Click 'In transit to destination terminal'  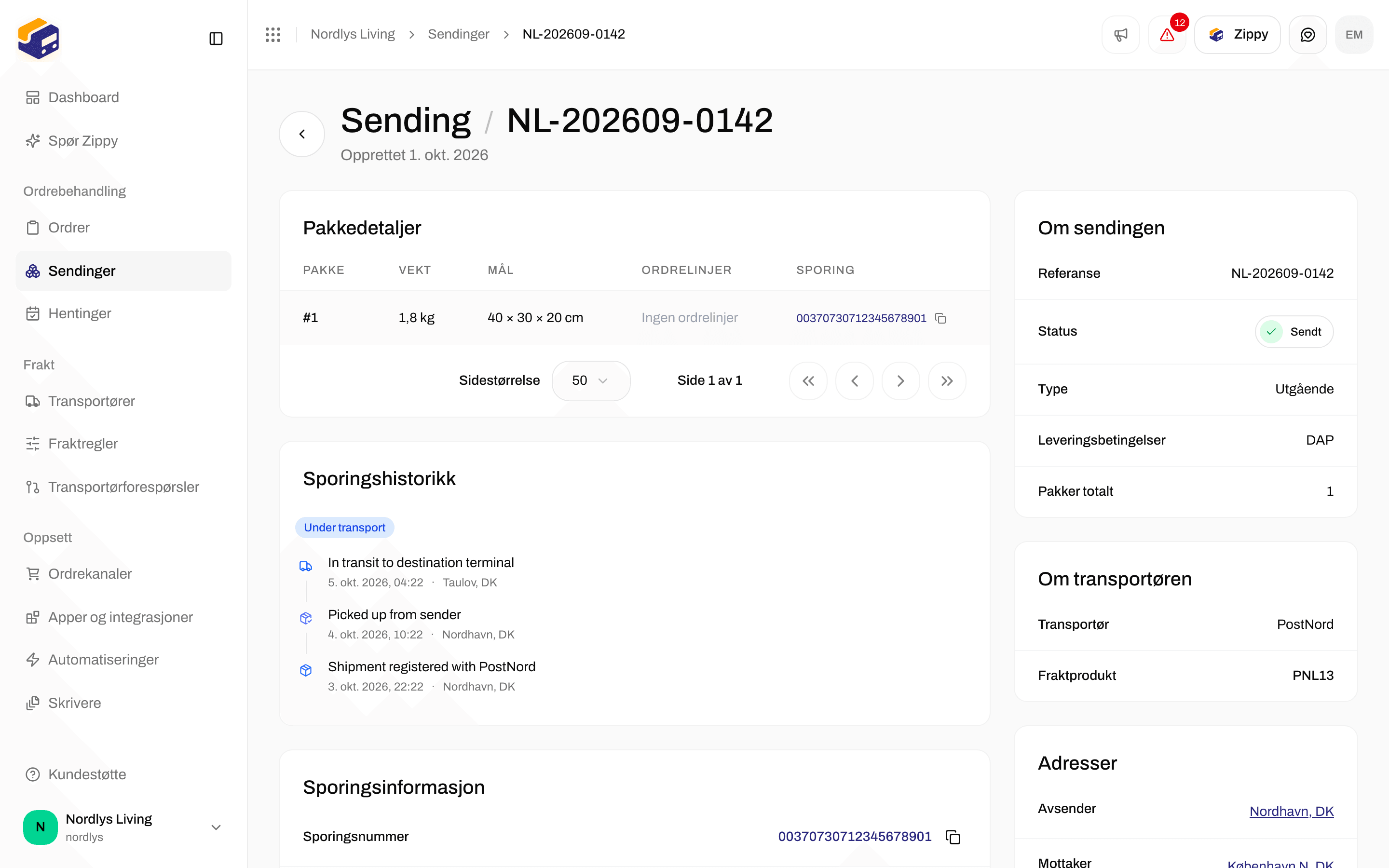click(421, 563)
